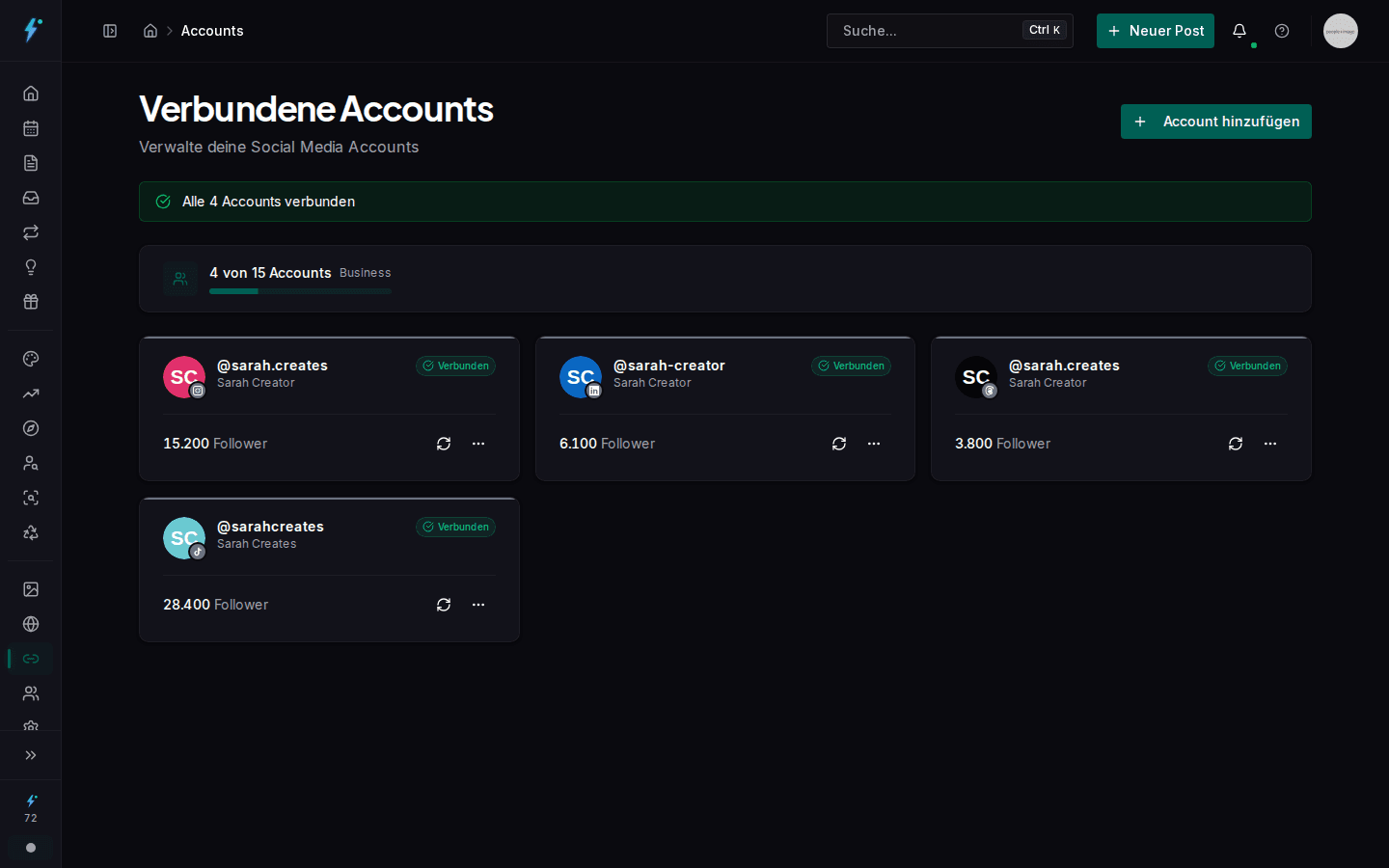Open the repeat arrows icon in sidebar

click(31, 232)
